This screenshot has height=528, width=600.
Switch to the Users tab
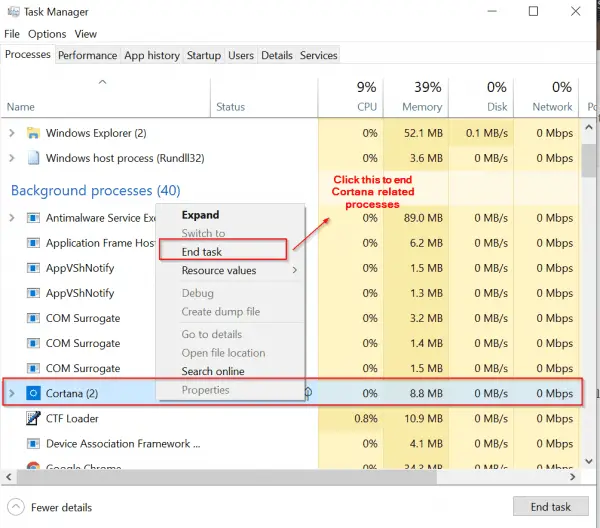pyautogui.click(x=241, y=55)
